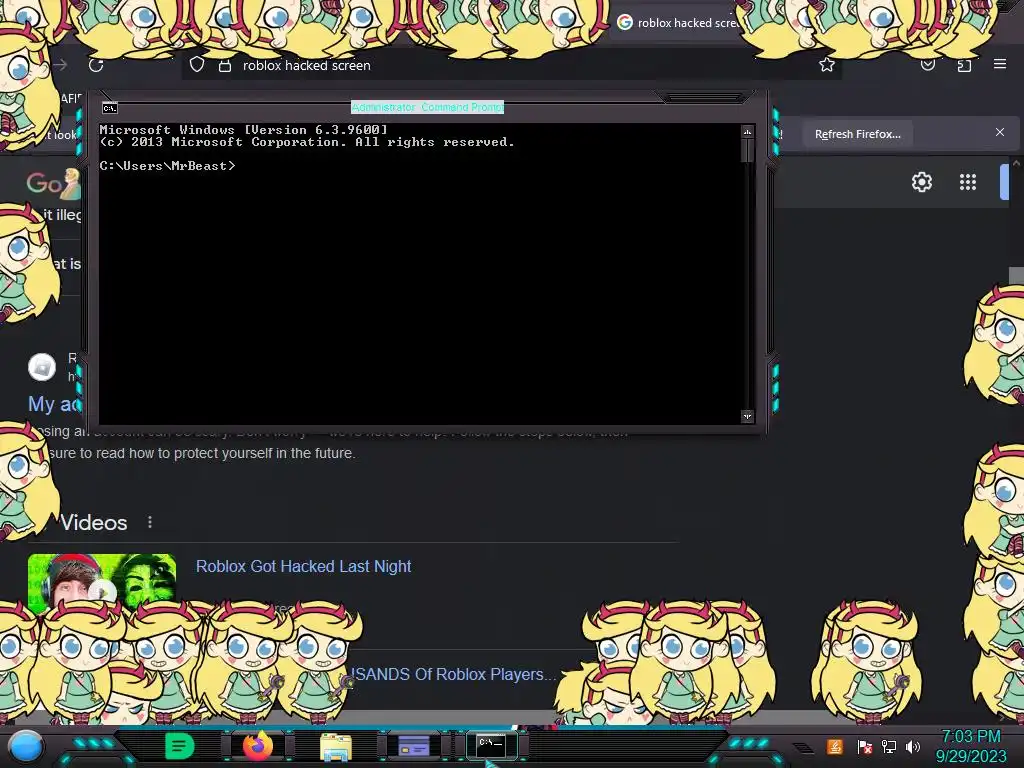Click the tray overflow keyboard icon
Viewport: 1024px width, 768px height.
pos(803,747)
